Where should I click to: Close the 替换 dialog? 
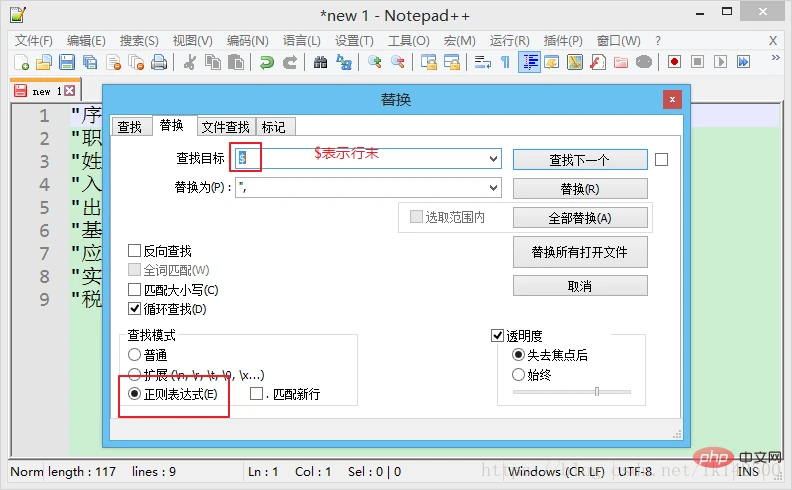(672, 100)
